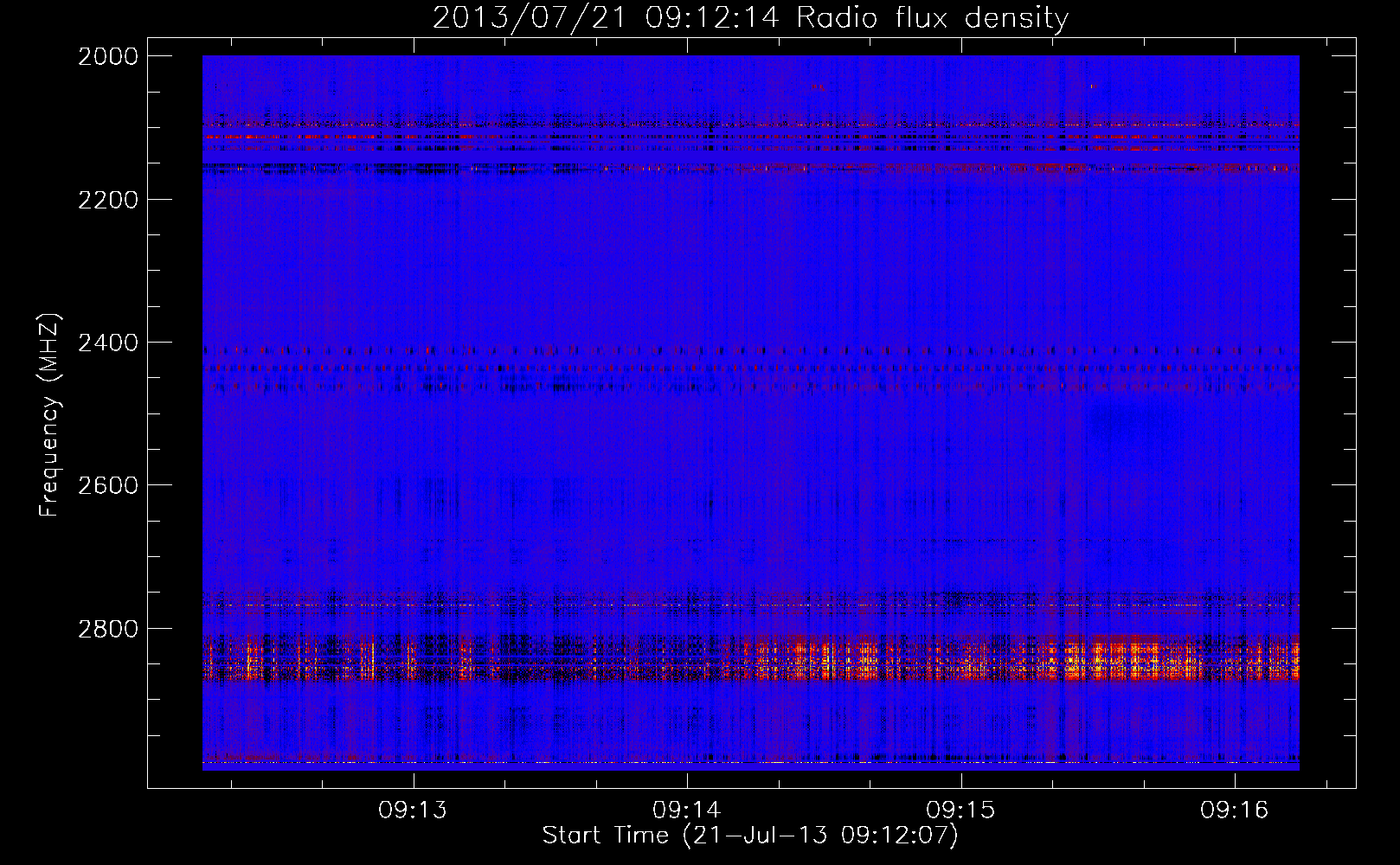This screenshot has height=865, width=1400.
Task: Click the 'Frequency (MHZ)' y-axis label
Action: 49,415
